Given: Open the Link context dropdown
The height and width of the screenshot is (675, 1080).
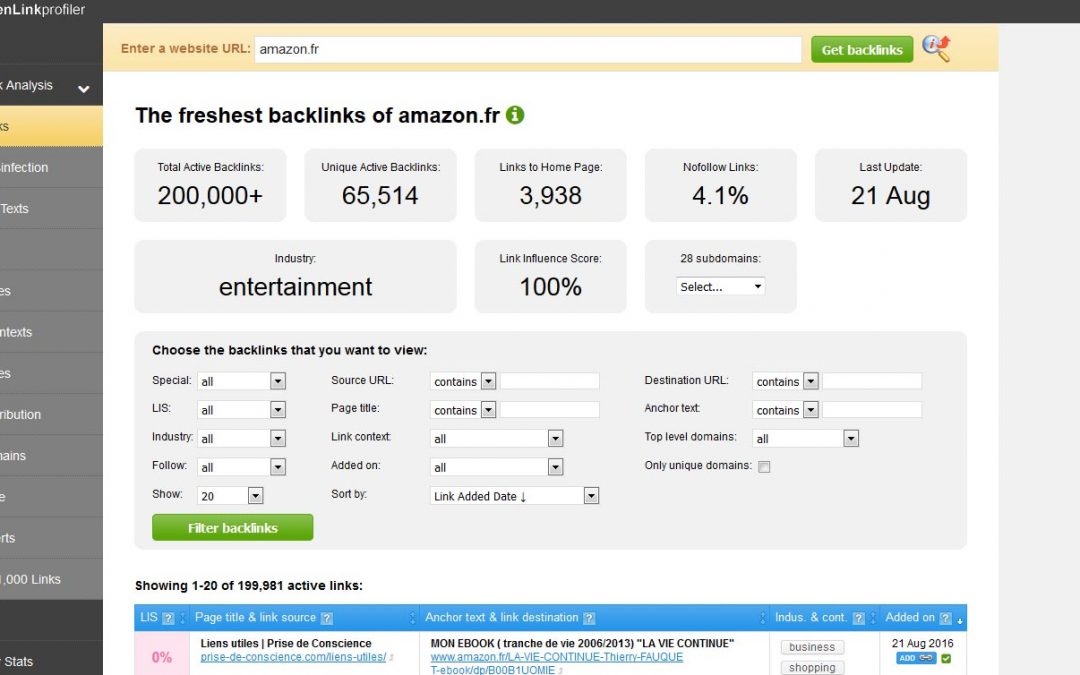Looking at the screenshot, I should coord(497,439).
